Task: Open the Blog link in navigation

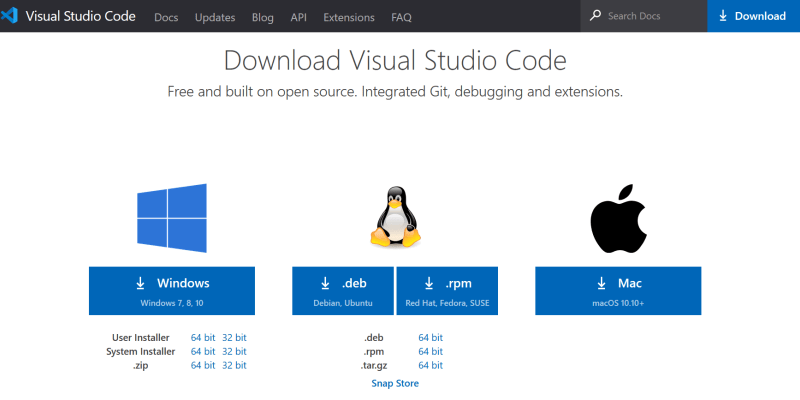Action: pos(263,17)
